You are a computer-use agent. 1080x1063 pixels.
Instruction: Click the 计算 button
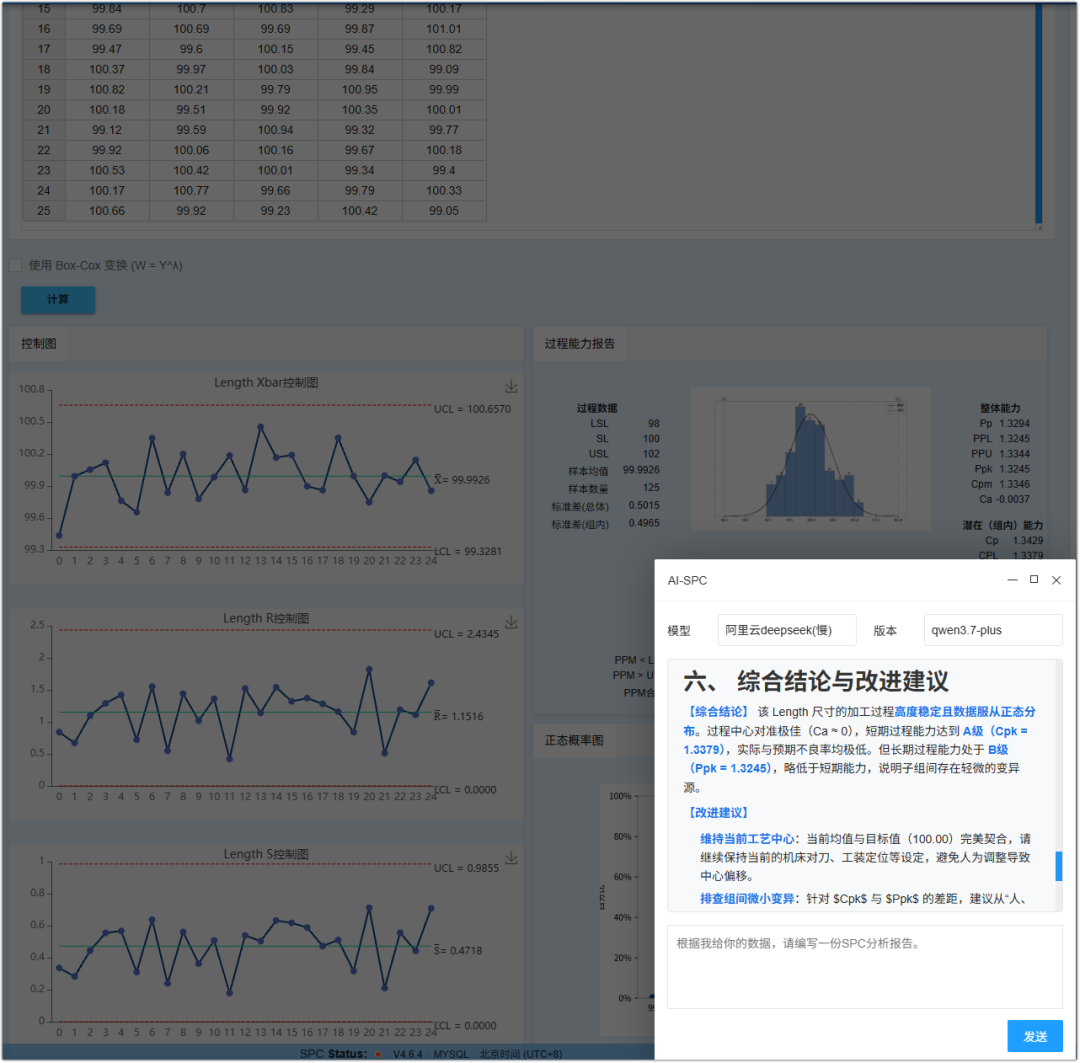click(58, 300)
